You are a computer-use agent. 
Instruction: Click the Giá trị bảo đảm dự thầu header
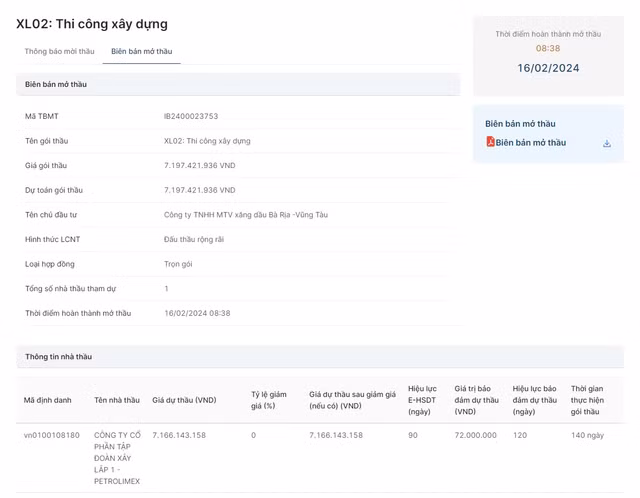click(x=476, y=400)
